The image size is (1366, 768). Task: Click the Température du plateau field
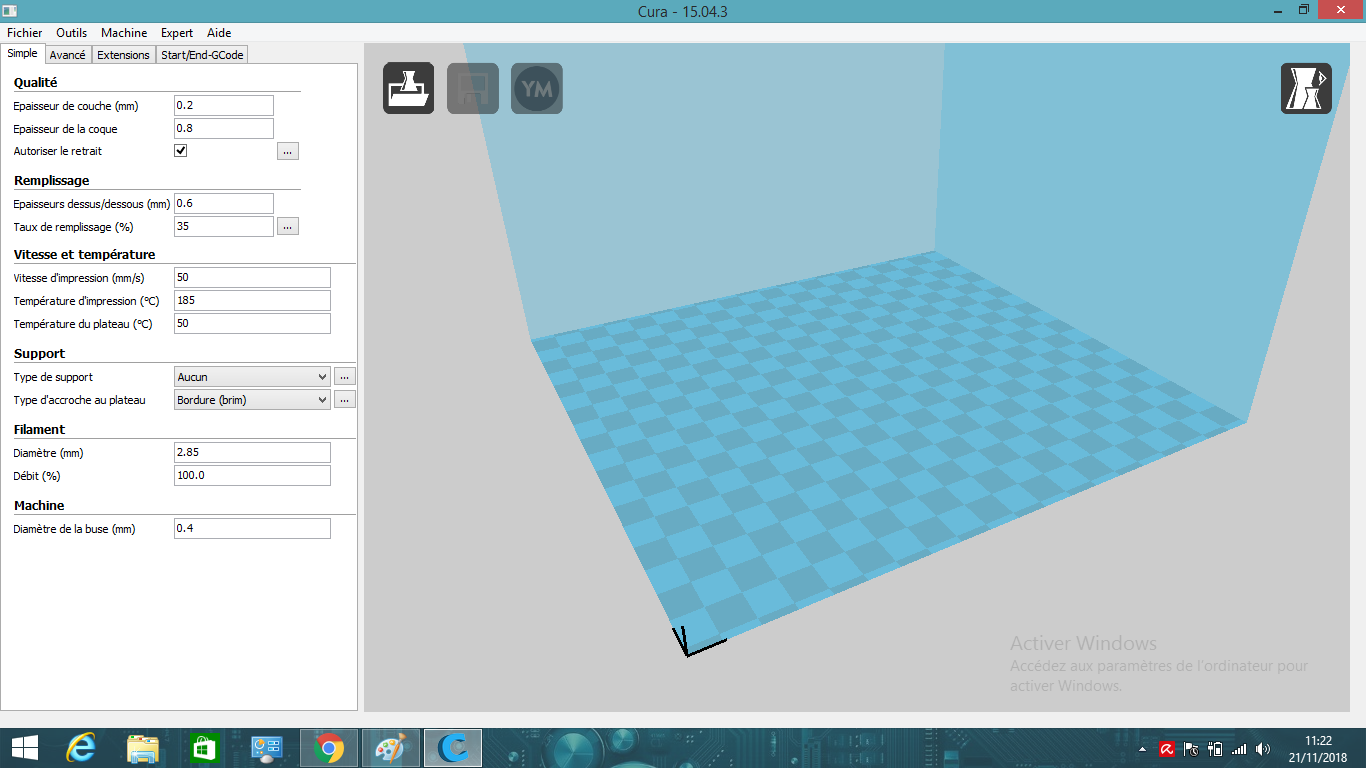click(x=252, y=324)
